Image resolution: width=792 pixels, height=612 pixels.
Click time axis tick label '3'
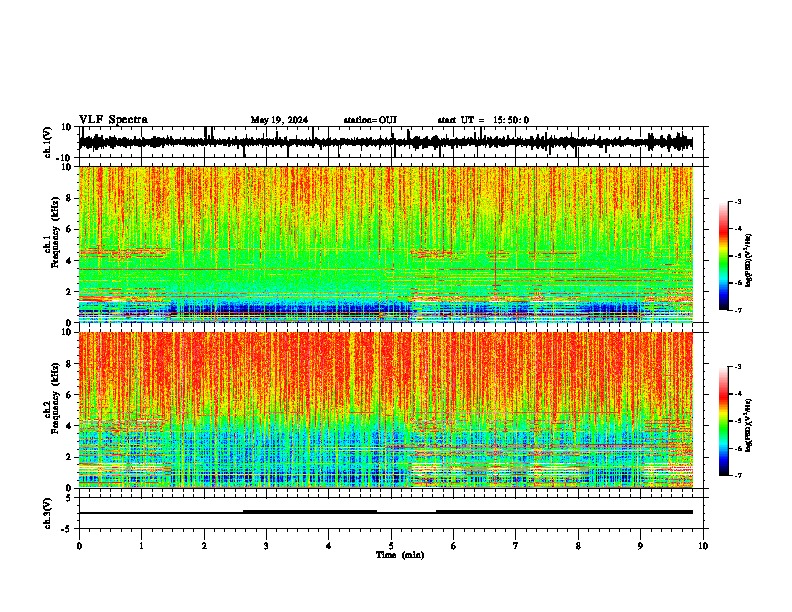pyautogui.click(x=266, y=546)
